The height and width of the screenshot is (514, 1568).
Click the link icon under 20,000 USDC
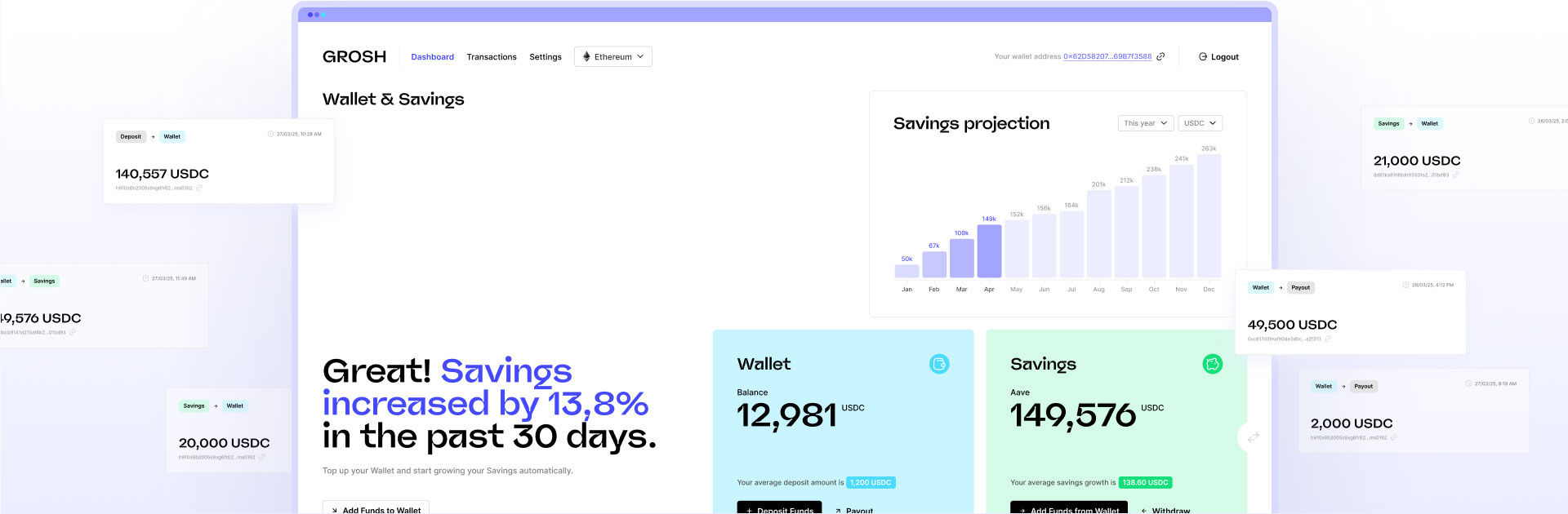[262, 458]
